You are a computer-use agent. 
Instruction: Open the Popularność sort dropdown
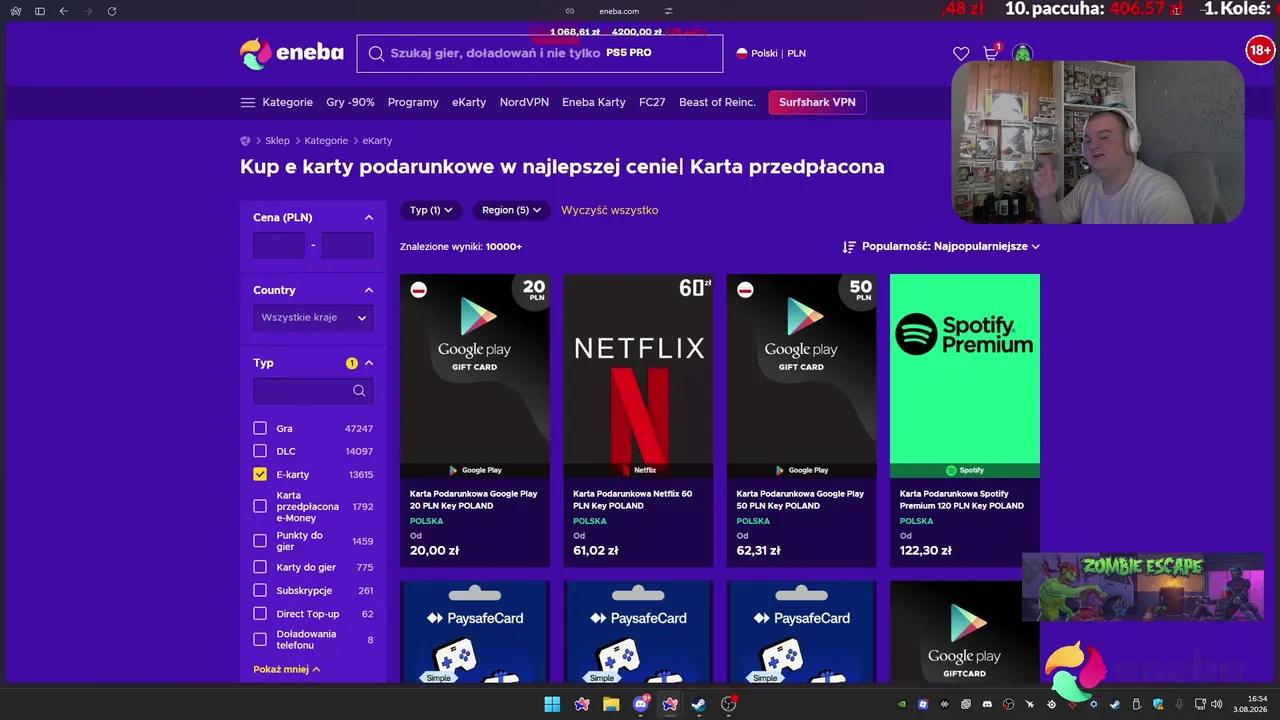click(951, 246)
